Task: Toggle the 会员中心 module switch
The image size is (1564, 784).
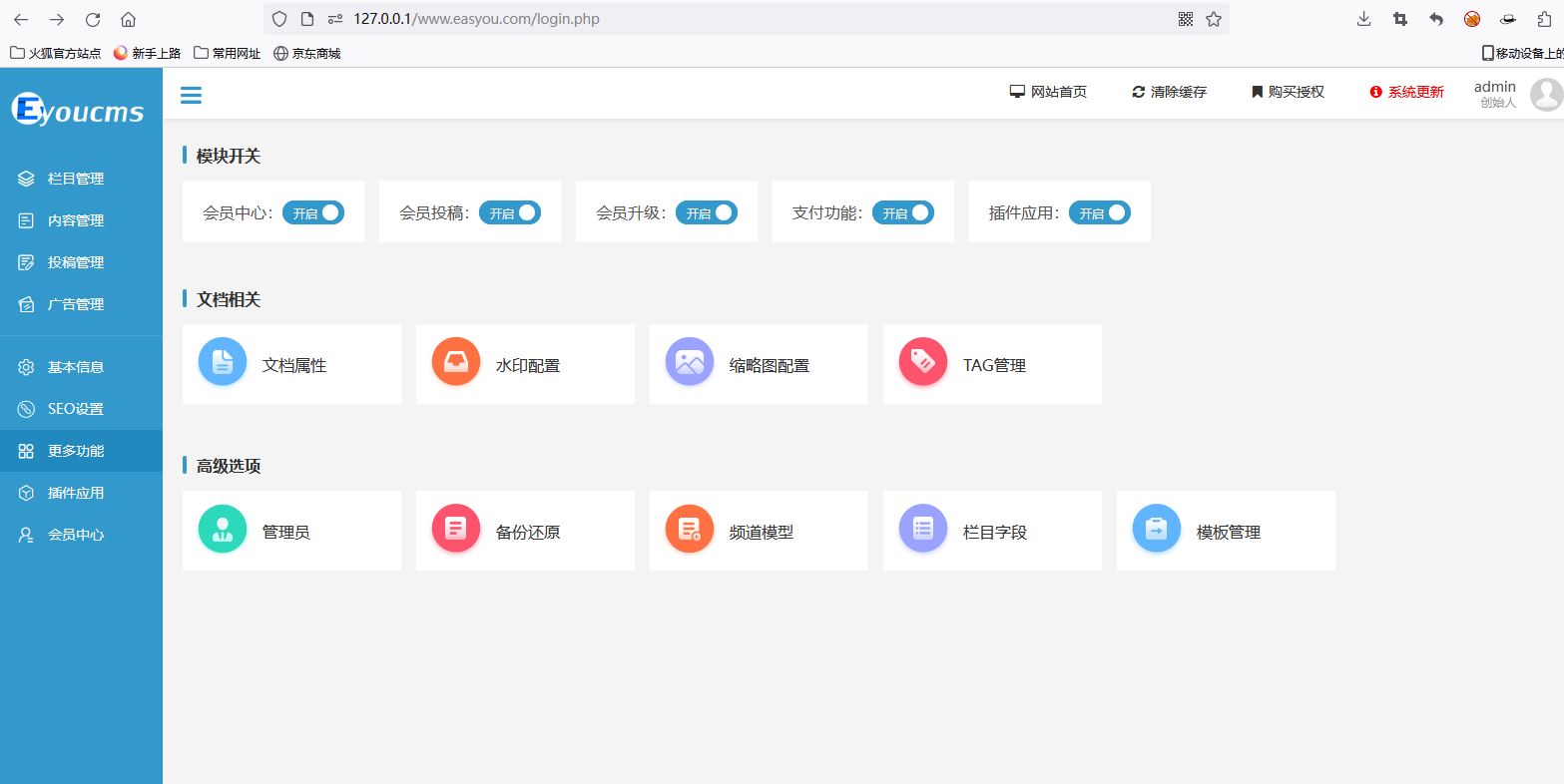Action: click(x=313, y=212)
